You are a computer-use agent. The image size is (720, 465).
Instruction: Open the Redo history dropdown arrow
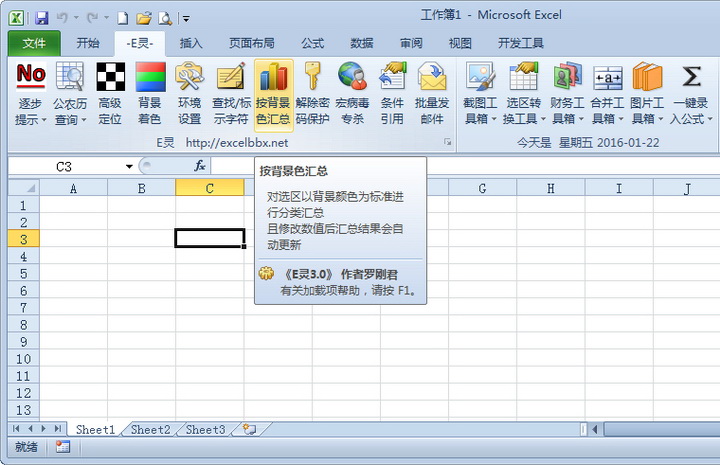[x=107, y=18]
